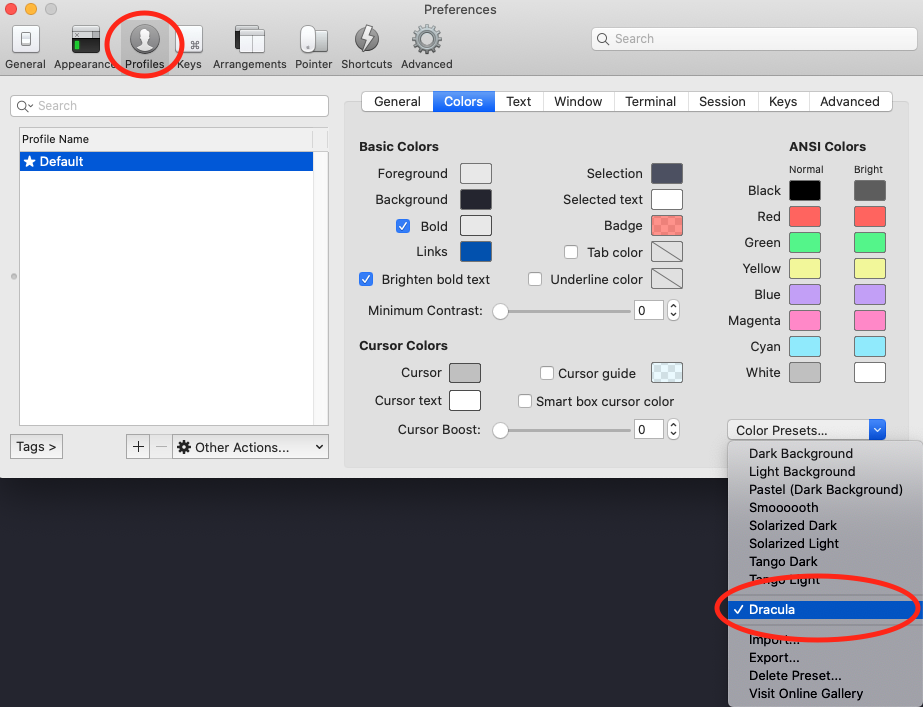Open the Normal Cyan ANSI swatch

pos(805,346)
